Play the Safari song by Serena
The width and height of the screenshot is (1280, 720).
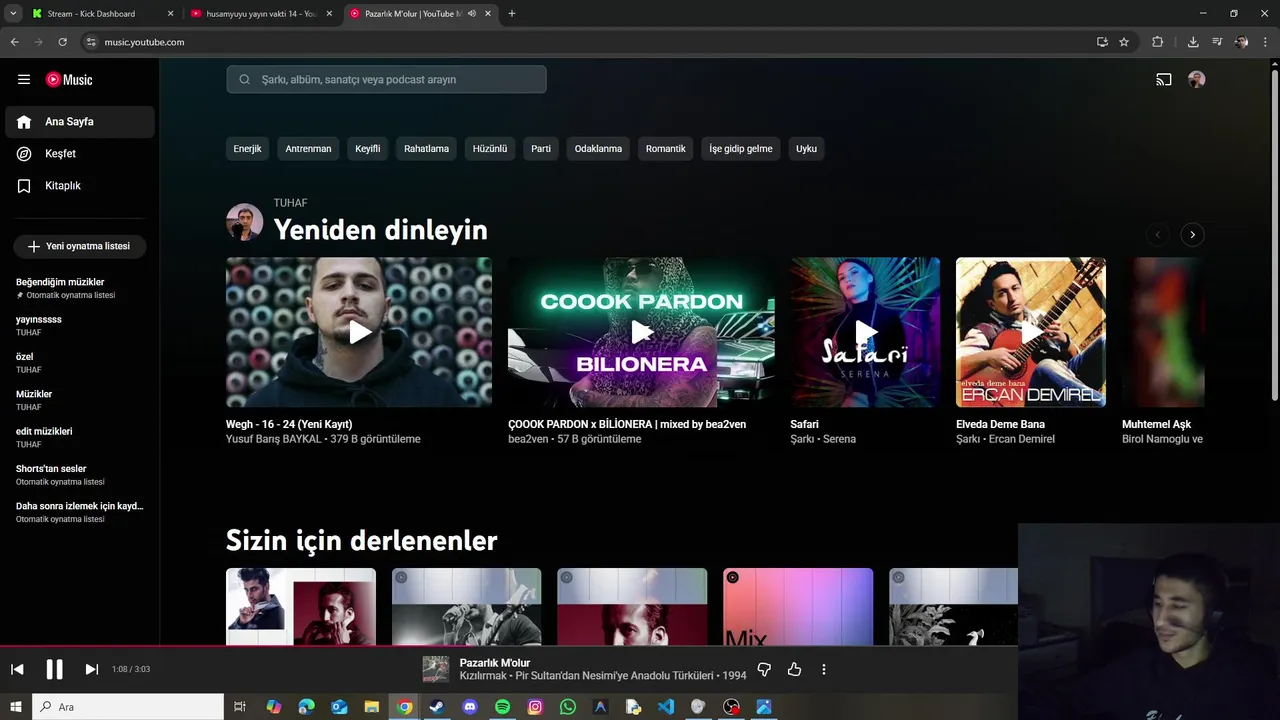coord(865,332)
